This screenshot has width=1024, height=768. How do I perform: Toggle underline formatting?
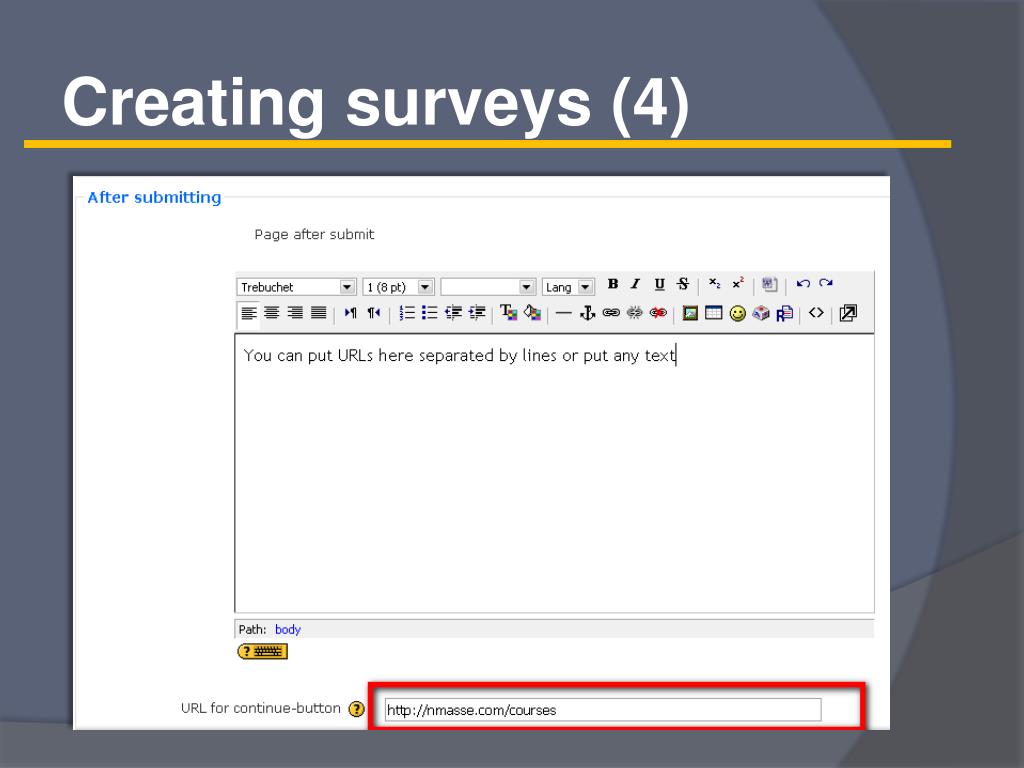(x=660, y=284)
